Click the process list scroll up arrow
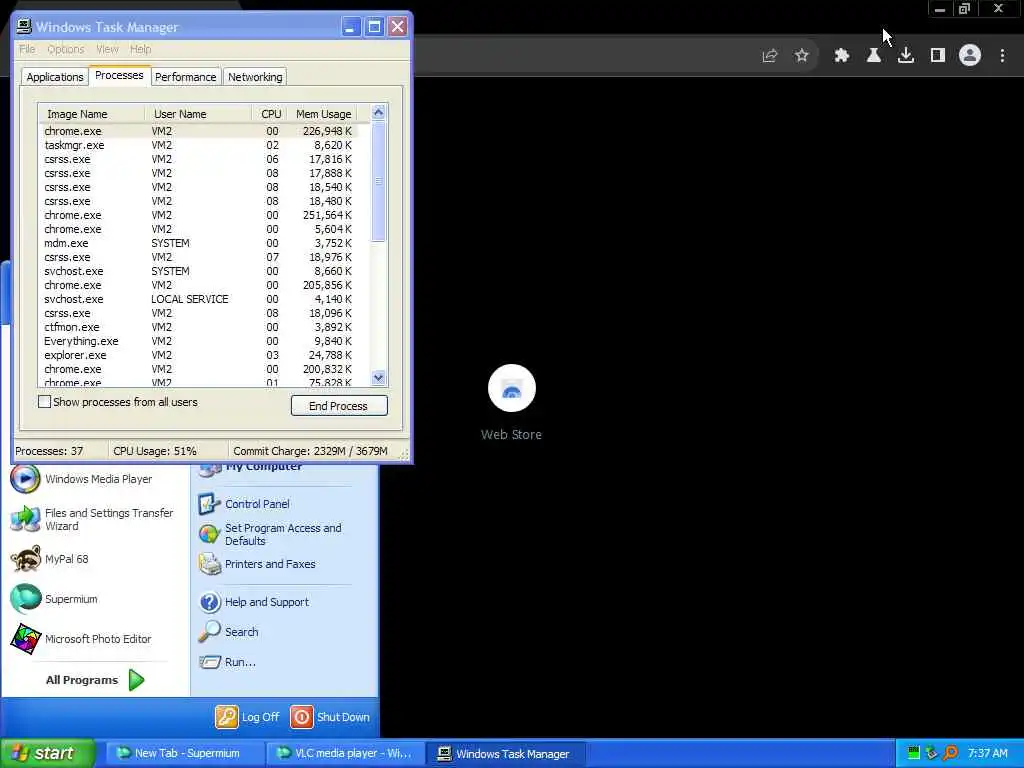The image size is (1024, 768). [379, 112]
